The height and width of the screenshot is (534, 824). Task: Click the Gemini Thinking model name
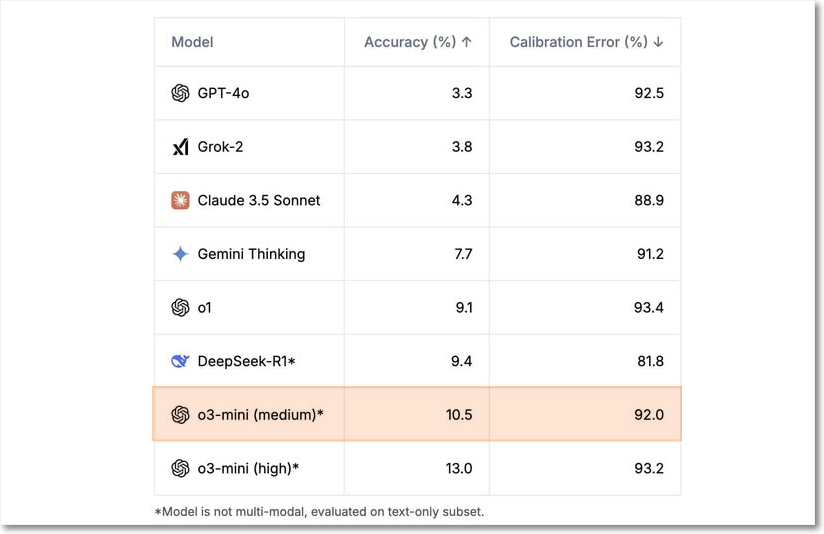coord(251,254)
